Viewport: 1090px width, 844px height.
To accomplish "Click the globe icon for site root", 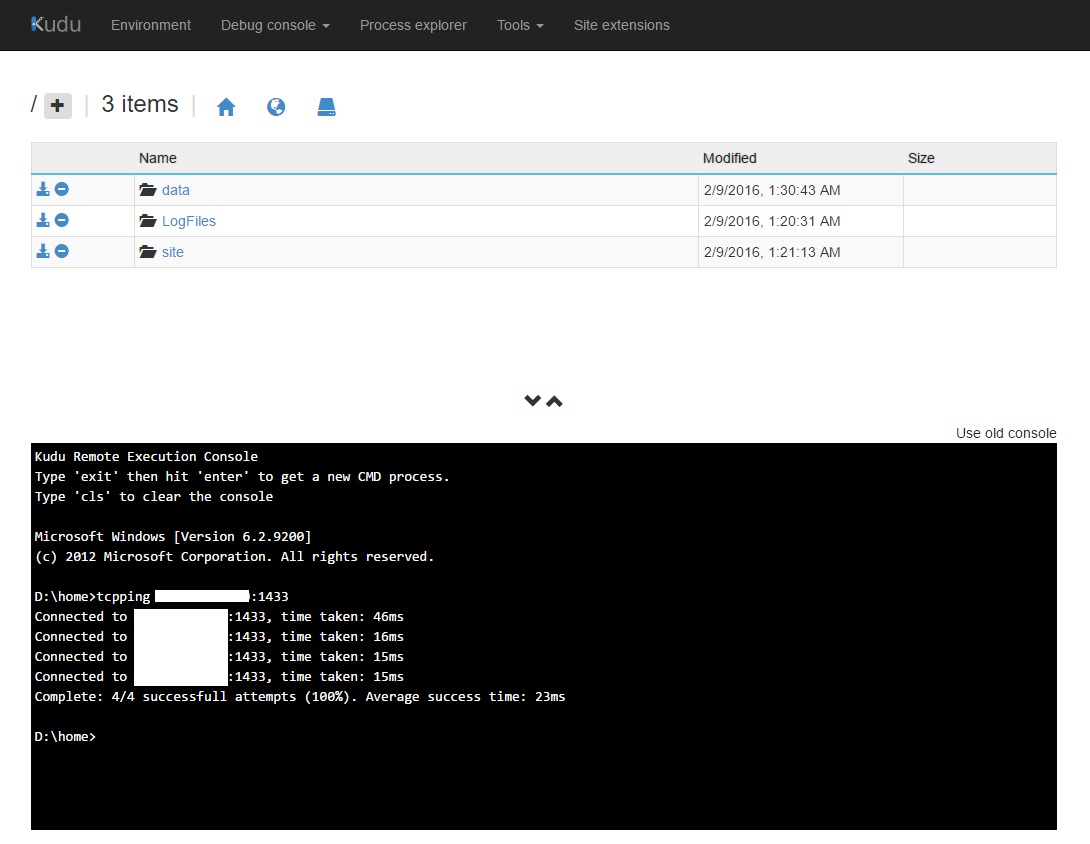I will tap(276, 106).
